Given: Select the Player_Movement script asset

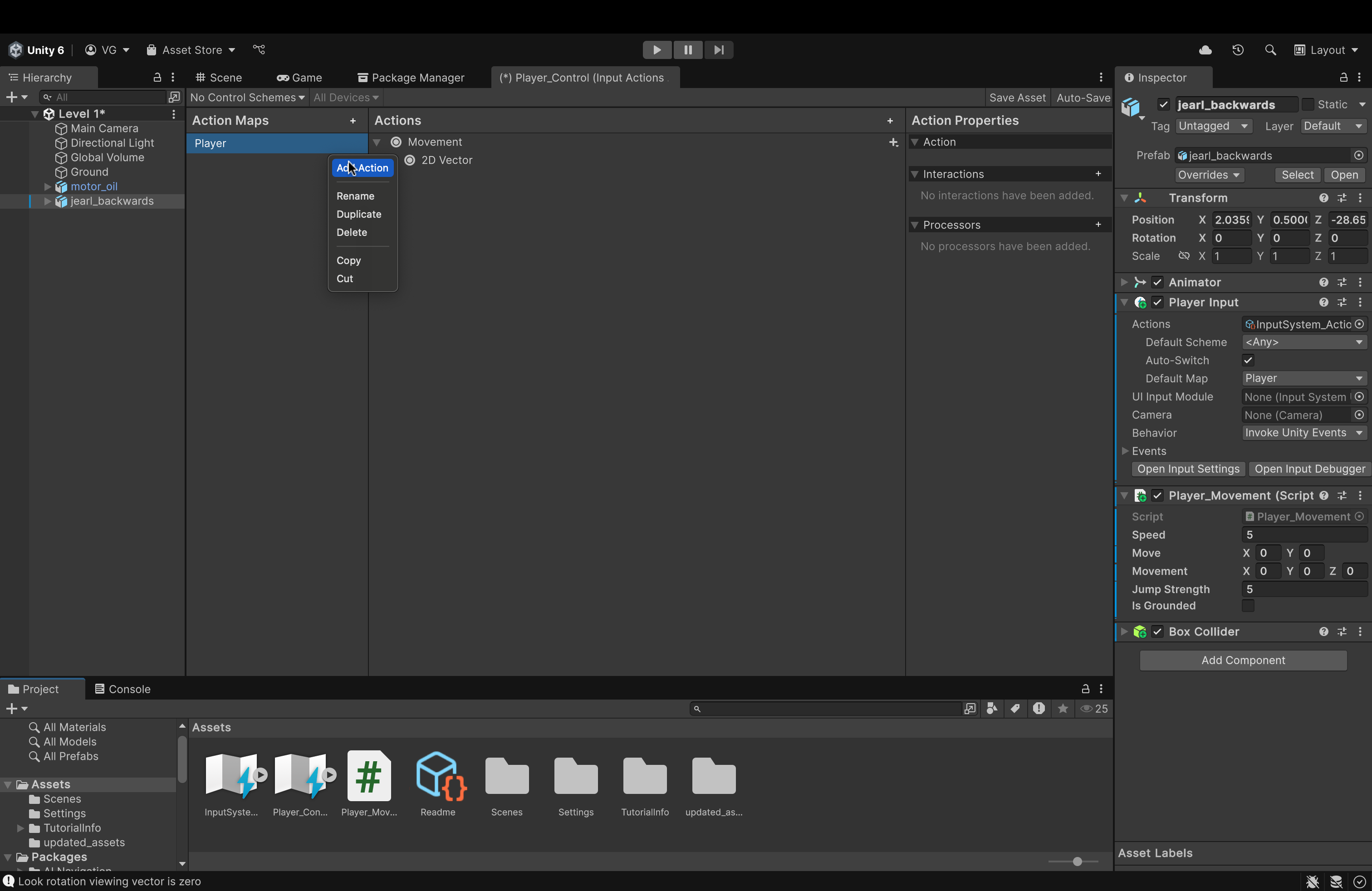Looking at the screenshot, I should 369,776.
